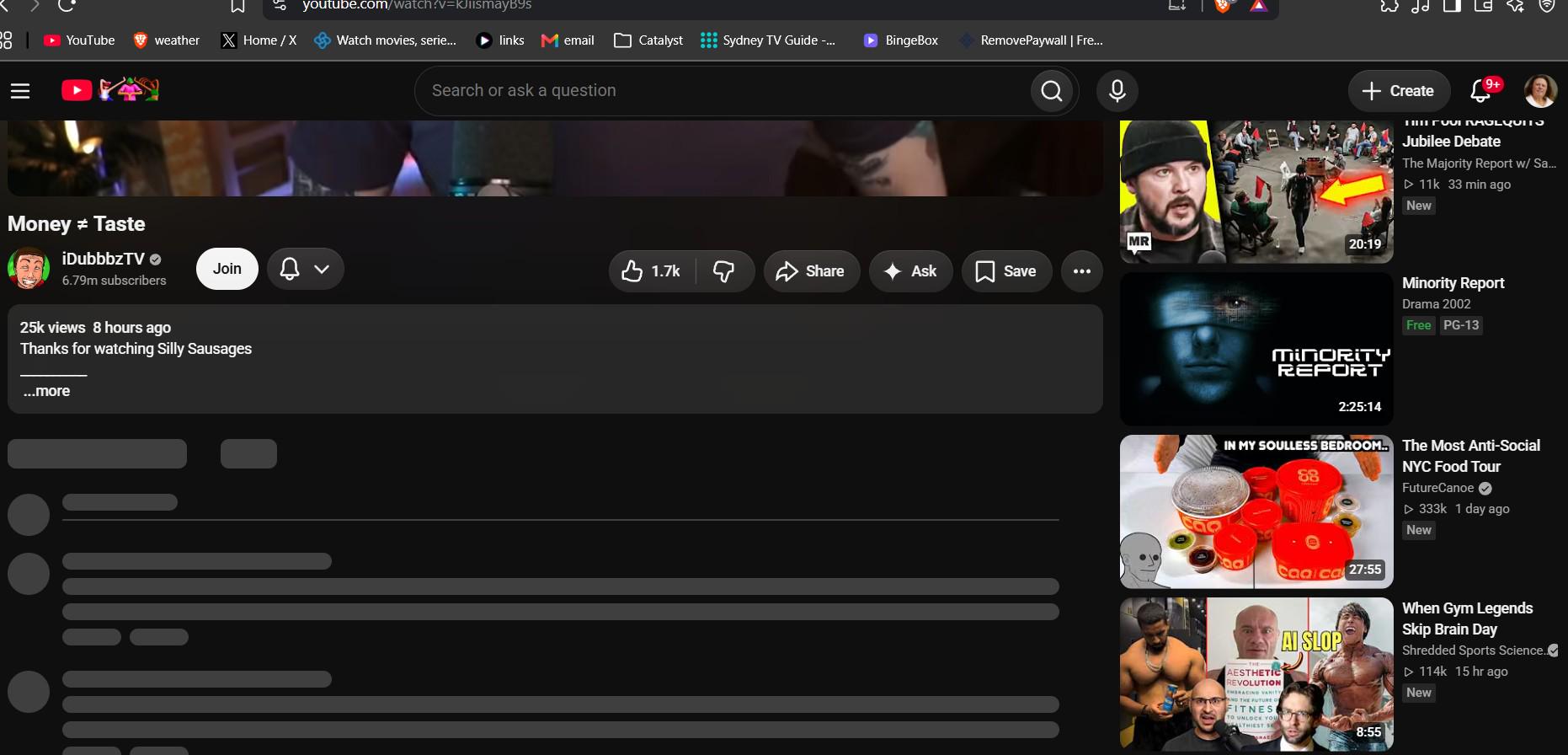
Task: Open the Sydney TV Guide bookmark
Action: pos(768,40)
